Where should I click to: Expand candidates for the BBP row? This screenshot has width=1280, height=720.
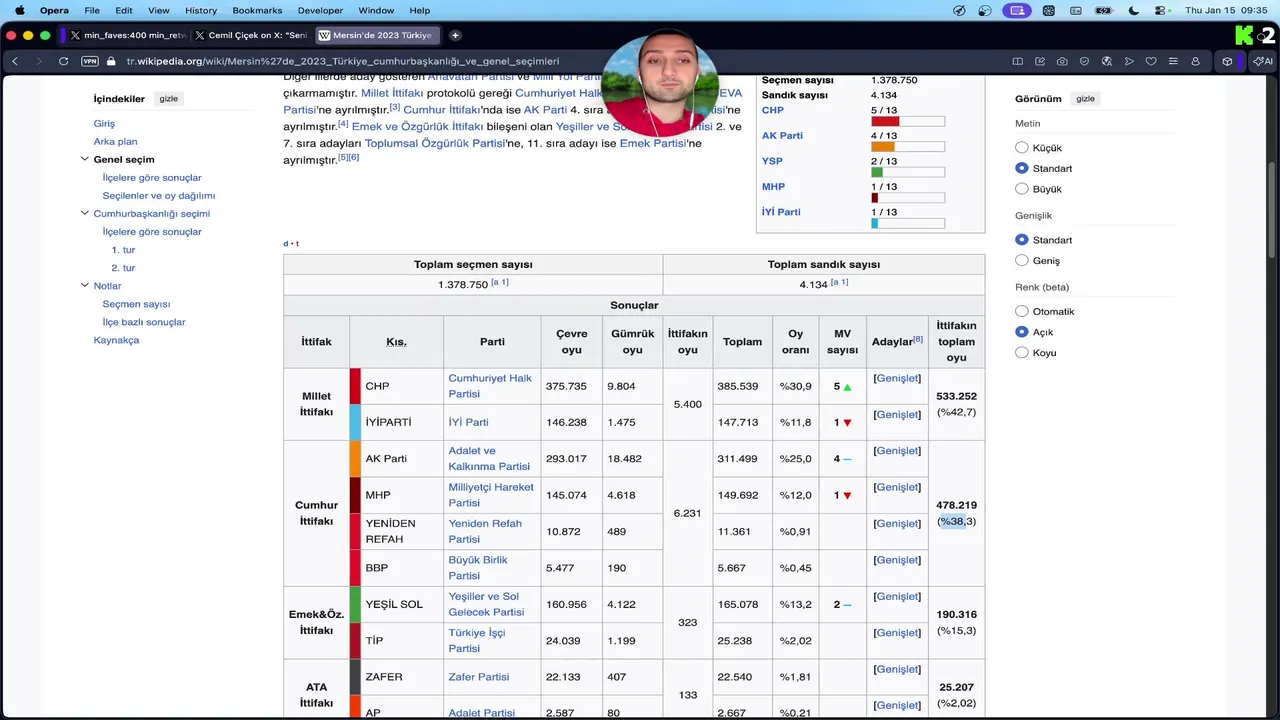click(897, 560)
